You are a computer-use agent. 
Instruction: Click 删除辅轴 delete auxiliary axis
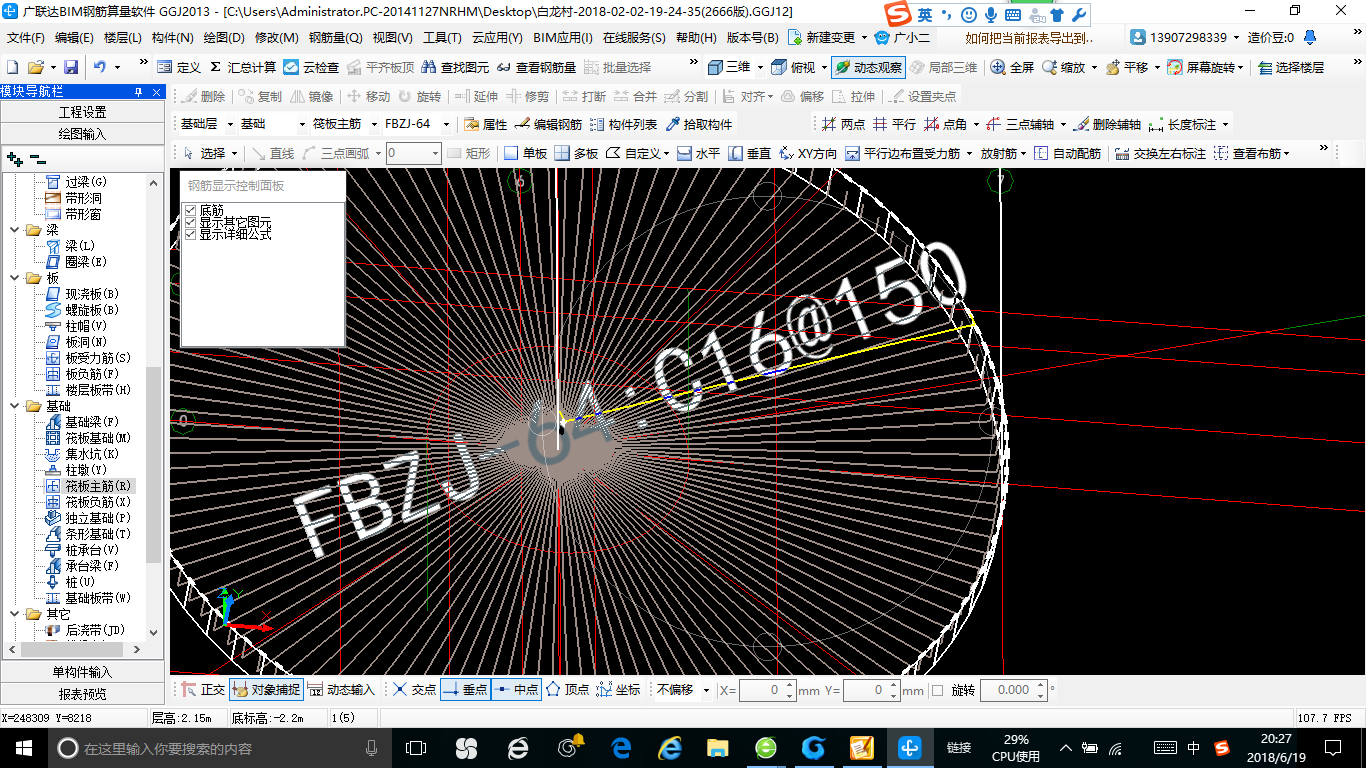pyautogui.click(x=1106, y=124)
